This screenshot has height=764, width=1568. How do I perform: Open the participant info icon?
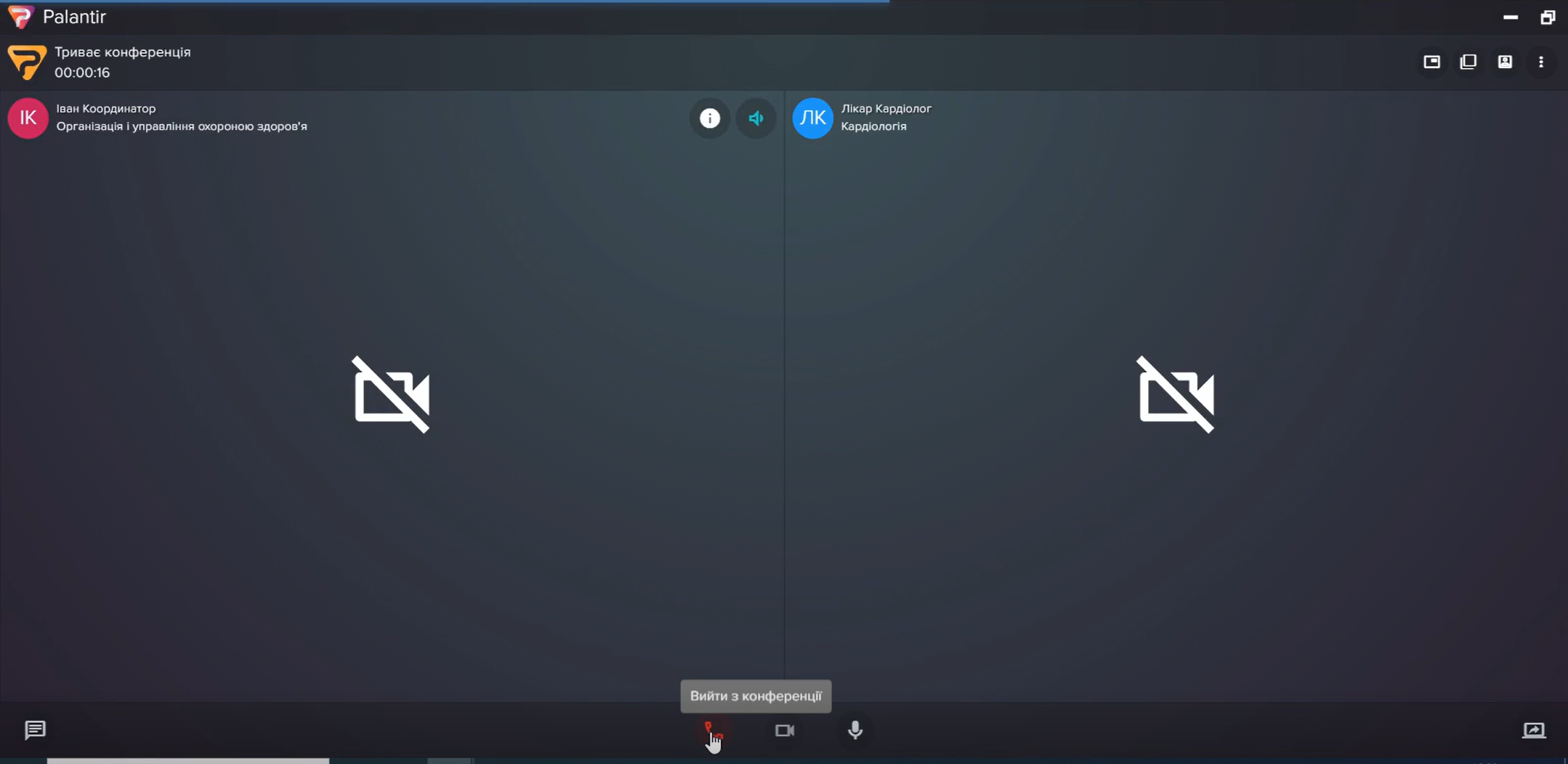tap(710, 118)
